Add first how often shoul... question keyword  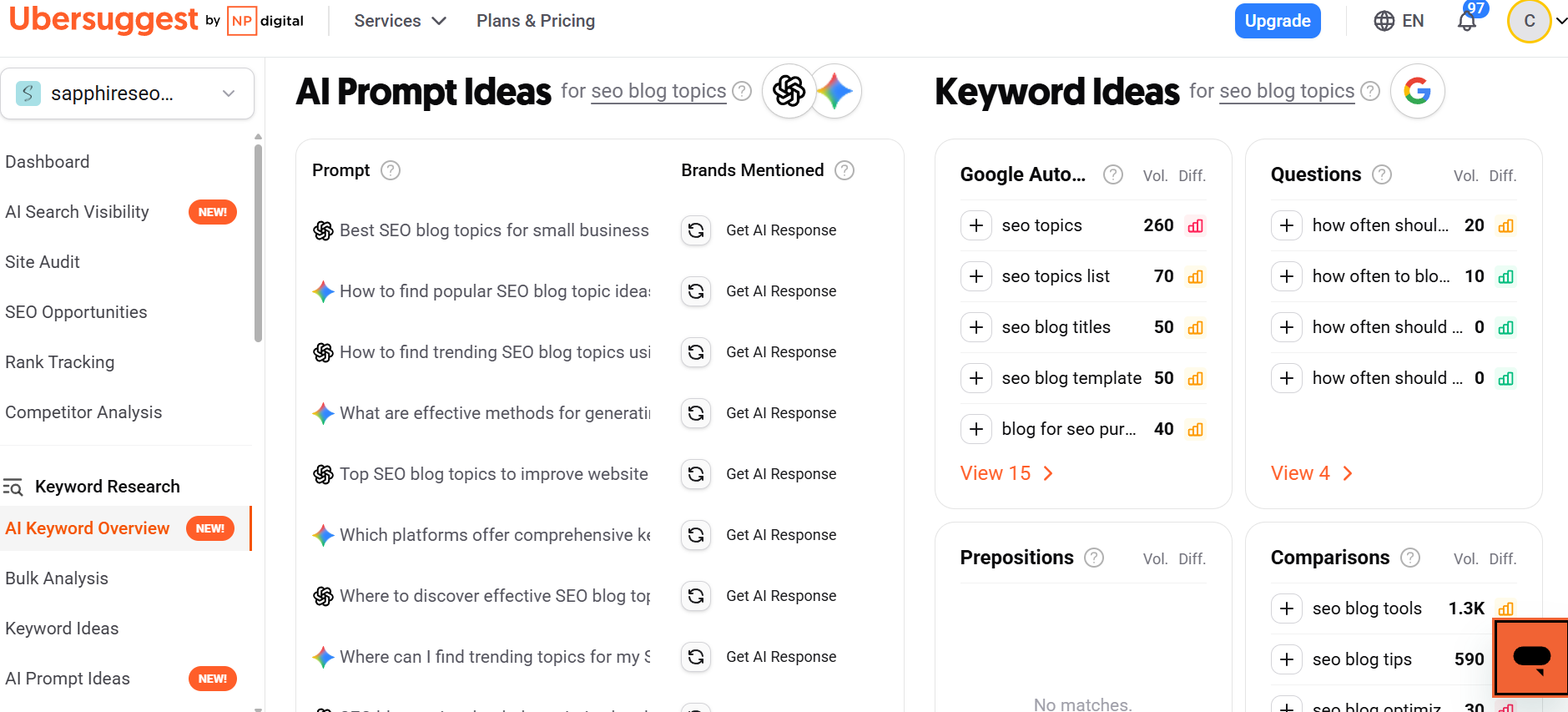(x=1287, y=225)
